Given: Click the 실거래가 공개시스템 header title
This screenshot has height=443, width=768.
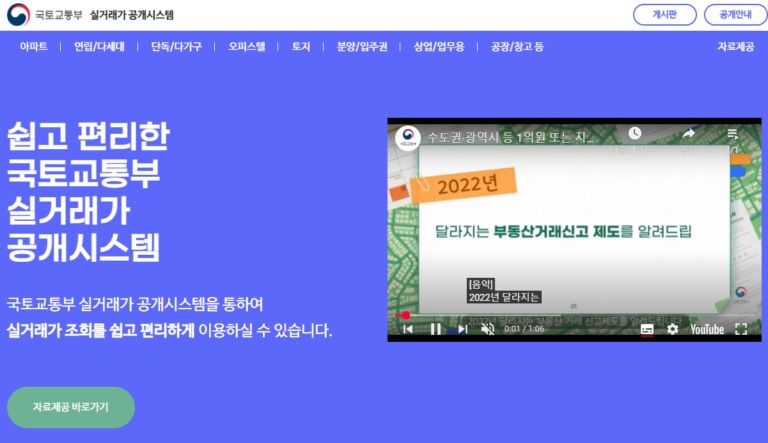Looking at the screenshot, I should coord(132,15).
